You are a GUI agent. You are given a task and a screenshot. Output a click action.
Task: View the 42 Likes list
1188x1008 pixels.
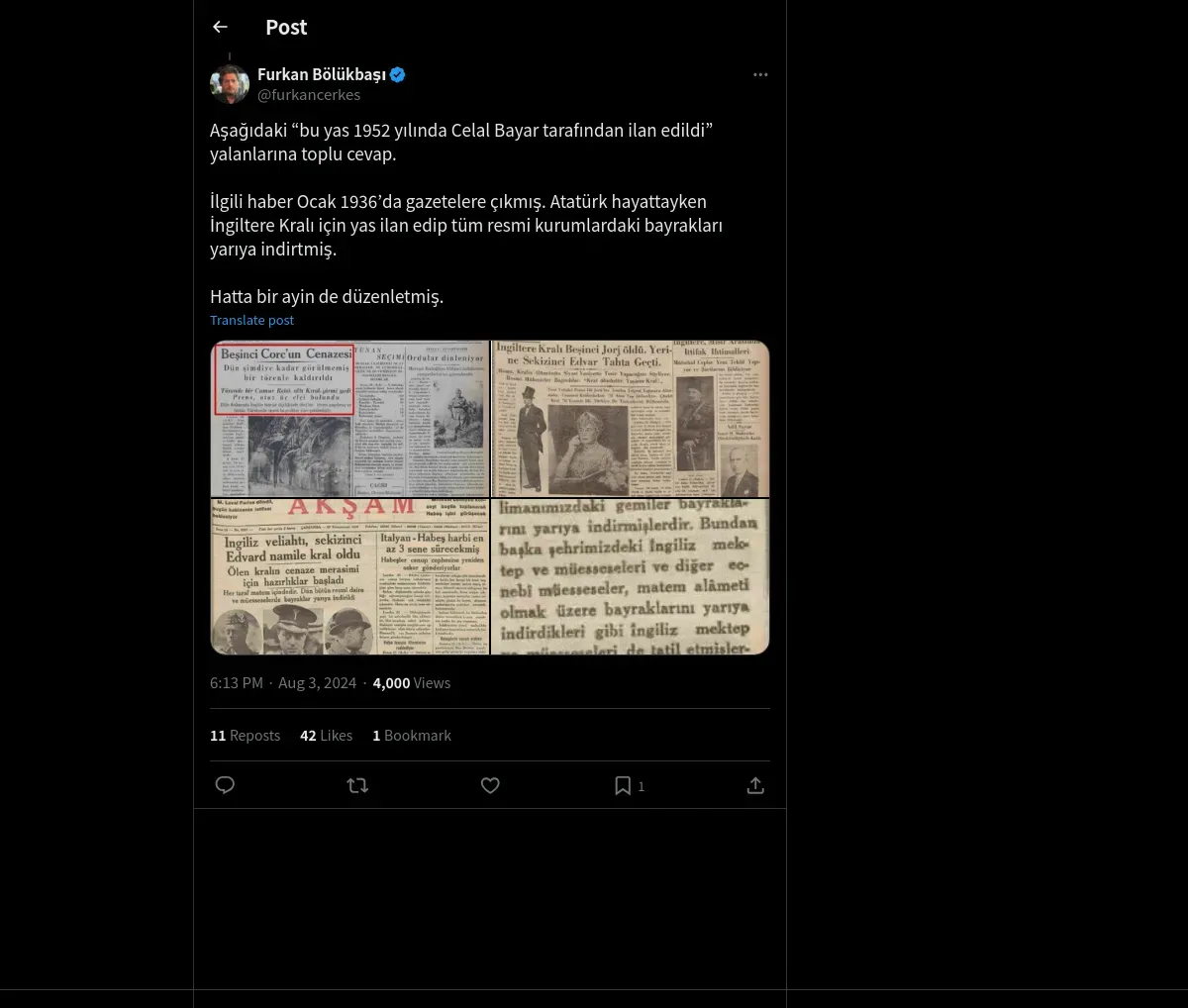pyautogui.click(x=326, y=735)
